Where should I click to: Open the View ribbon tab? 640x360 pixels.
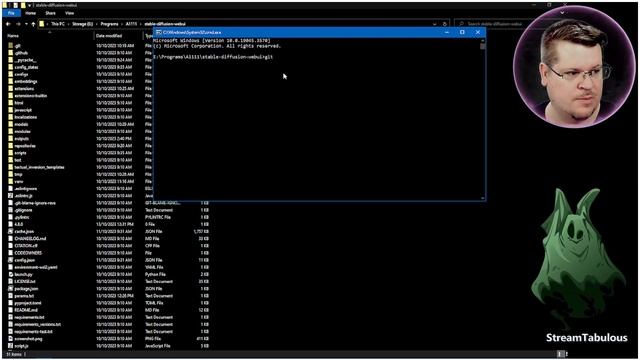(70, 13)
